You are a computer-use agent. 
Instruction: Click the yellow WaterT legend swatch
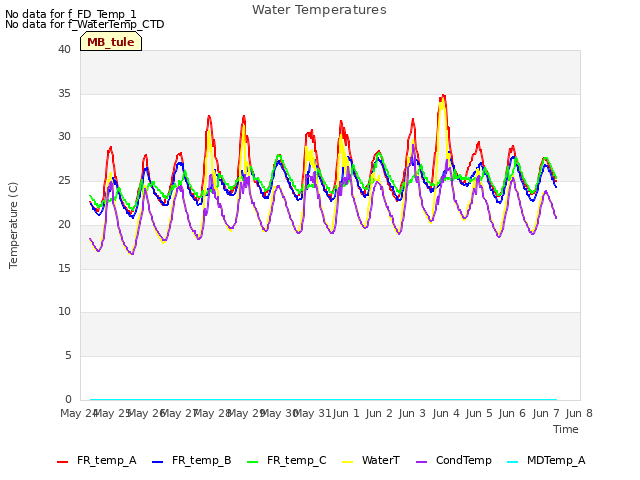pyautogui.click(x=348, y=462)
